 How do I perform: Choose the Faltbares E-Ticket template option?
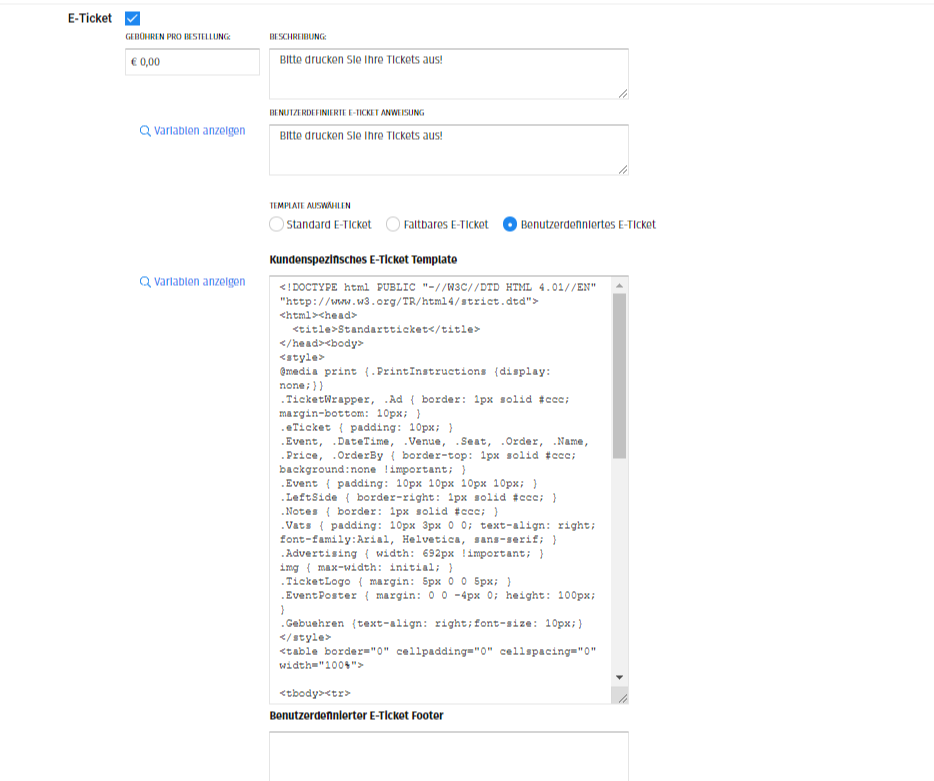pyautogui.click(x=393, y=224)
